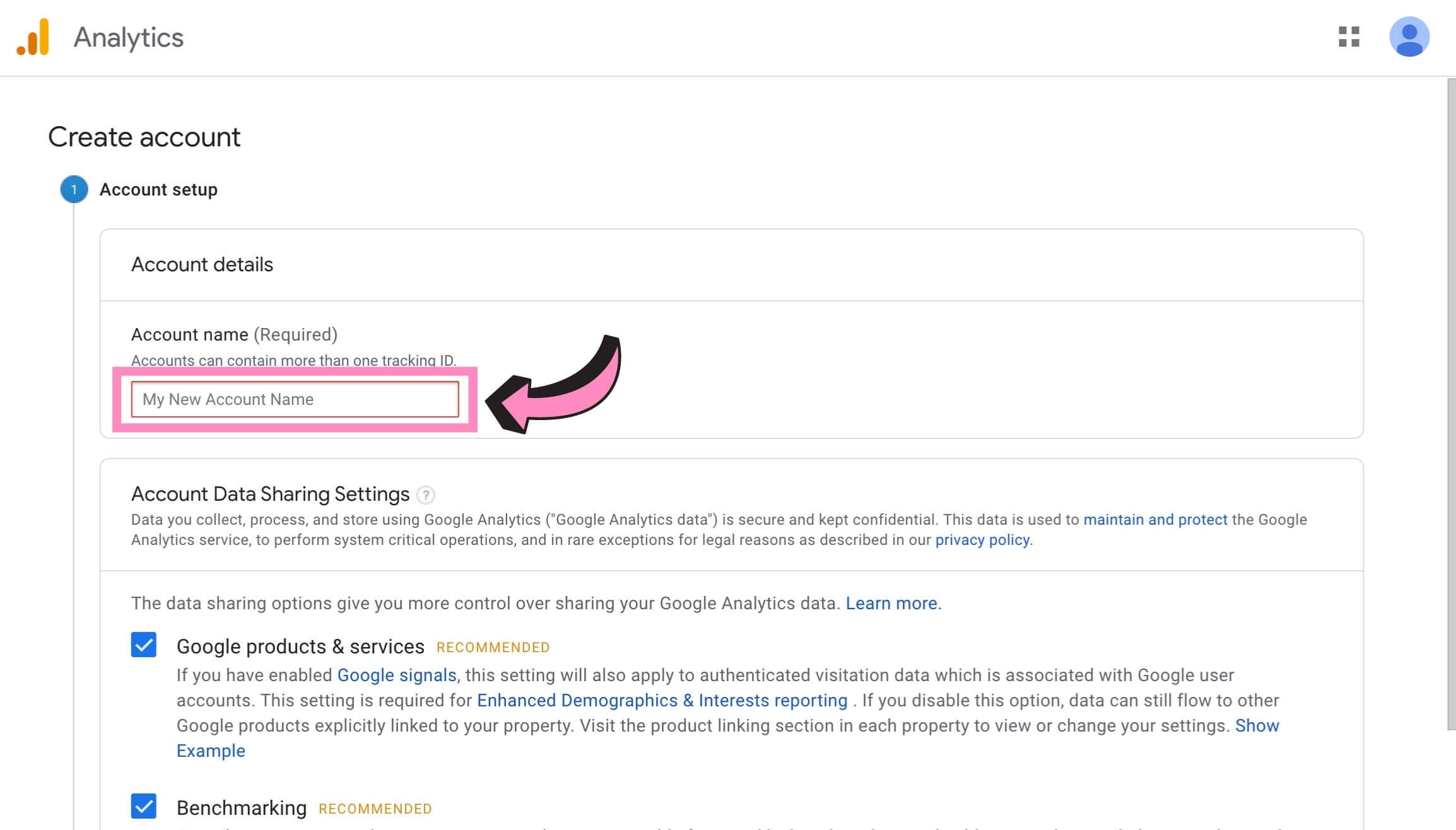Click the Account Data Sharing Settings heading
This screenshot has width=1456, height=830.
point(270,494)
